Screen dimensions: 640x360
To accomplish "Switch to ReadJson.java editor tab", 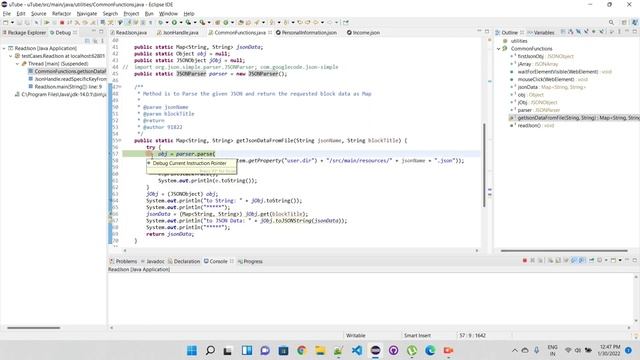I will click(128, 32).
